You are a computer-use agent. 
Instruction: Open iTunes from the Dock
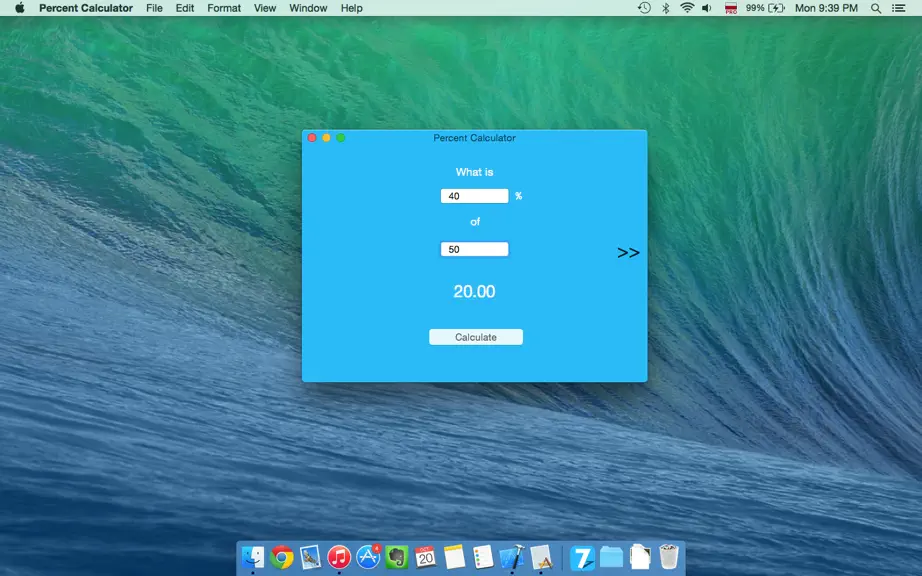point(339,557)
